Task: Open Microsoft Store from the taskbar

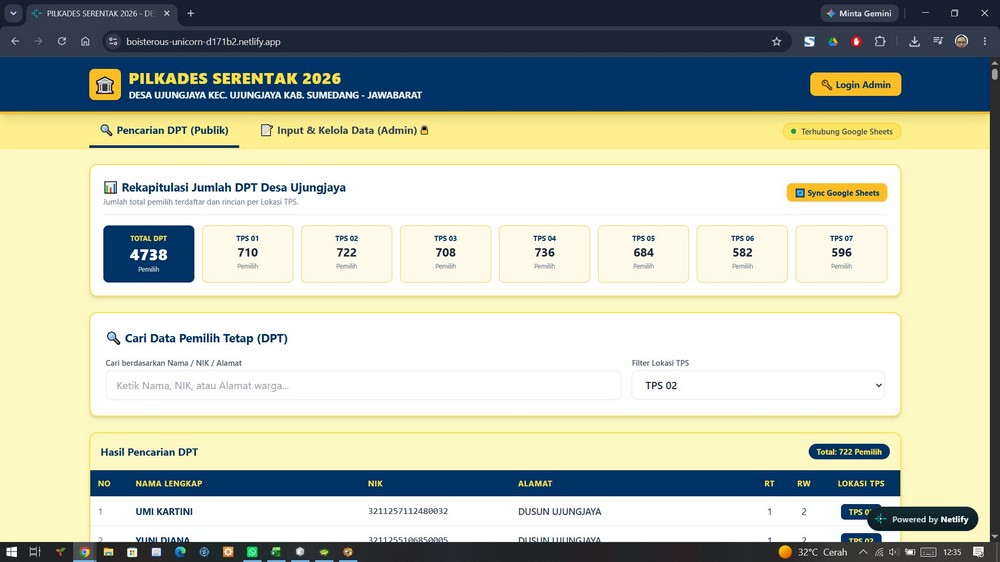Action: pos(132,552)
